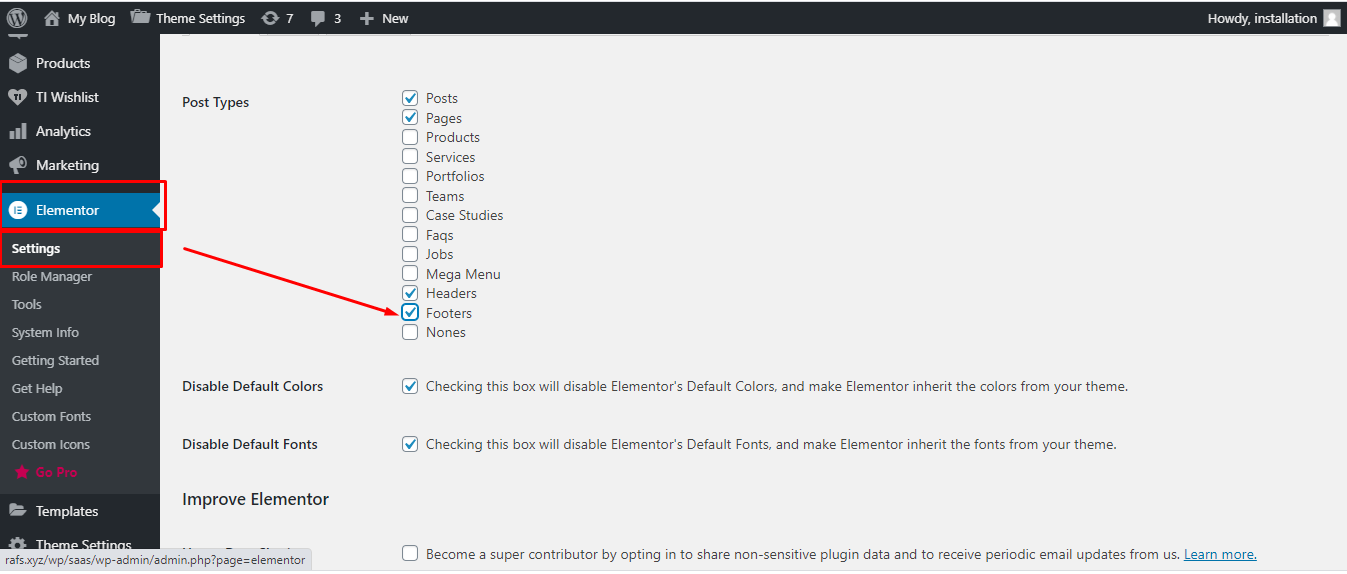Select Custom Fonts submenu item
The width and height of the screenshot is (1347, 574).
point(51,416)
